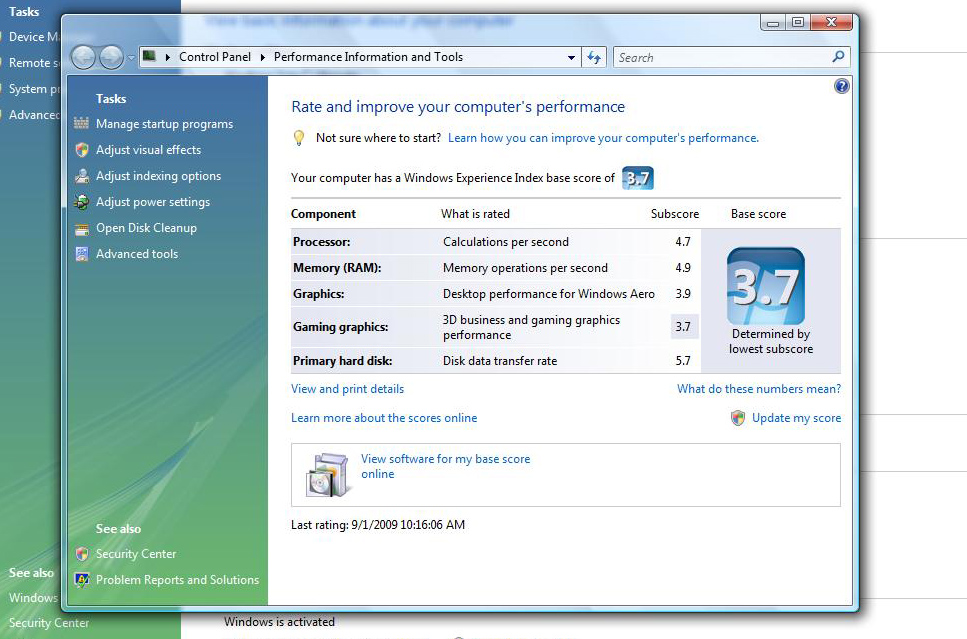The height and width of the screenshot is (639, 967).
Task: Click the Forward arrow button
Action: coord(111,58)
